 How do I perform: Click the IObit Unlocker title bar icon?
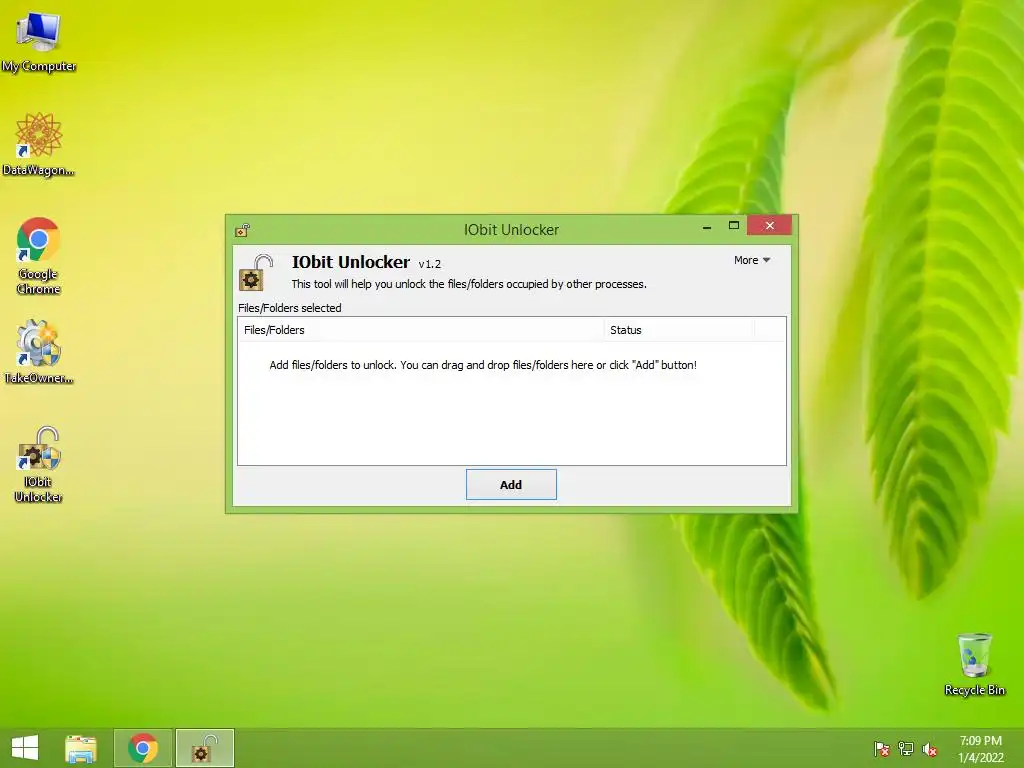(242, 230)
